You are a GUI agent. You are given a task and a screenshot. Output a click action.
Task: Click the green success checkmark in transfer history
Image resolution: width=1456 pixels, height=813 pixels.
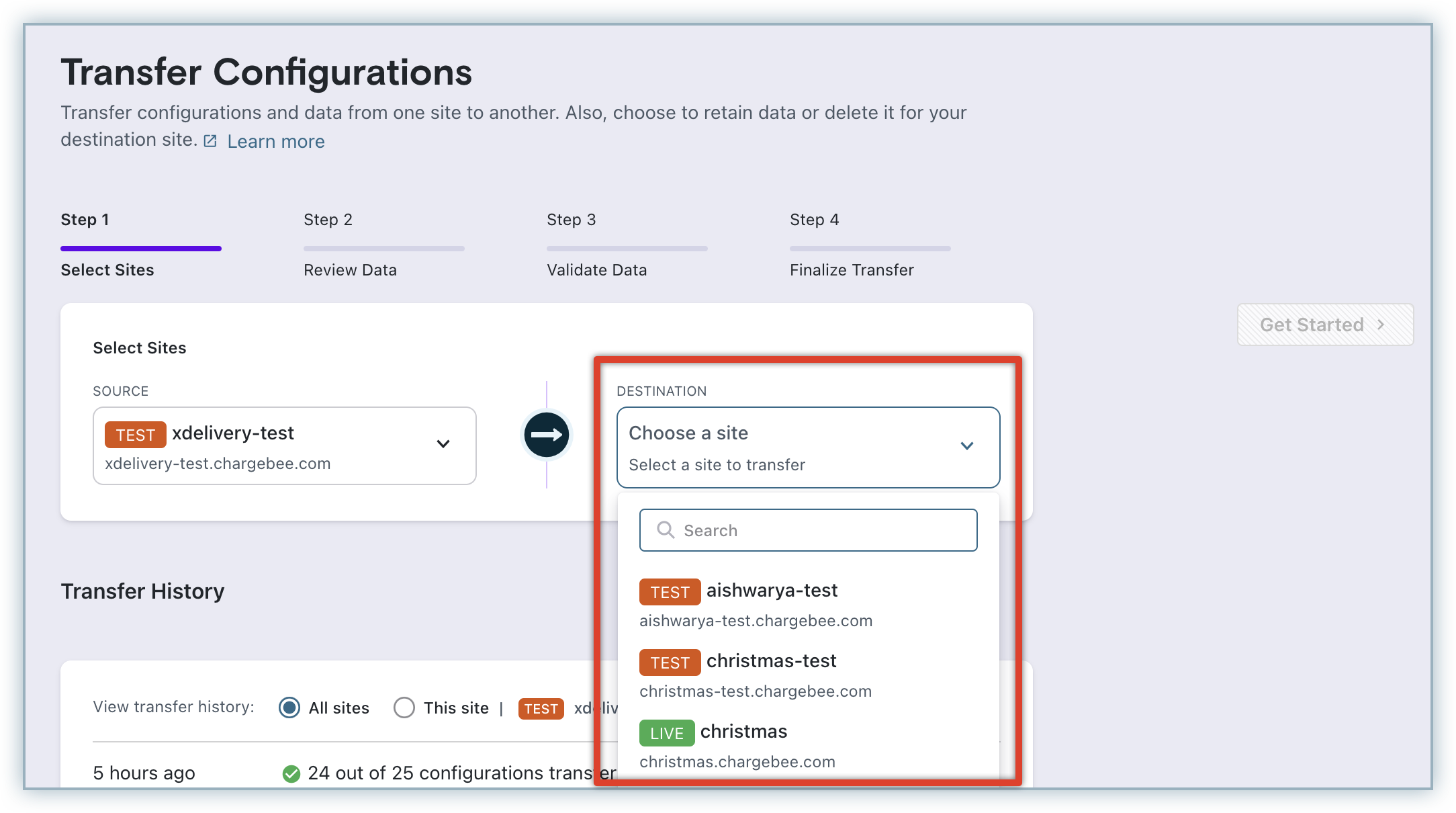291,774
